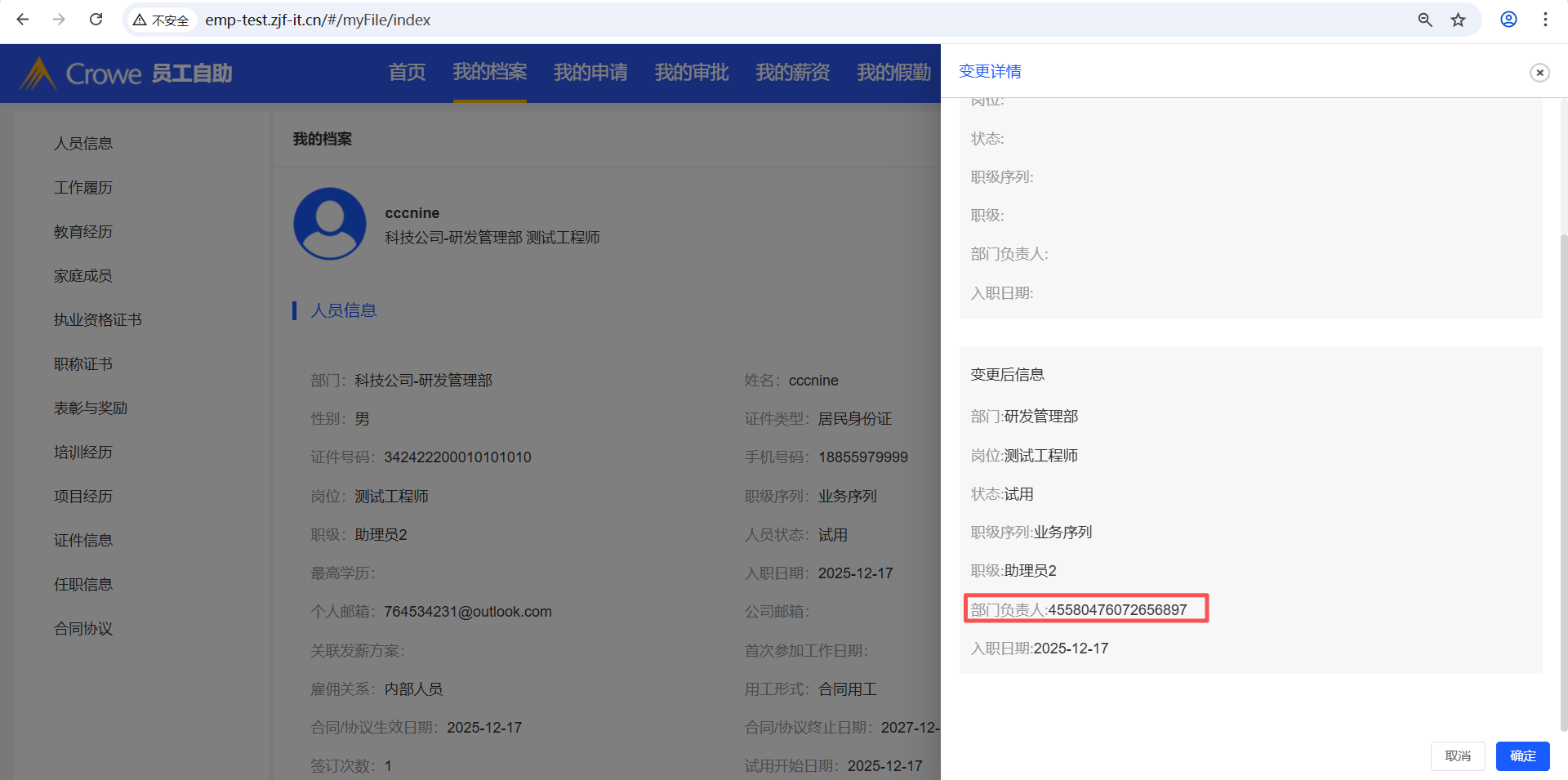This screenshot has width=1568, height=780.
Task: Close the 变更详情 panel
Action: 1539,73
